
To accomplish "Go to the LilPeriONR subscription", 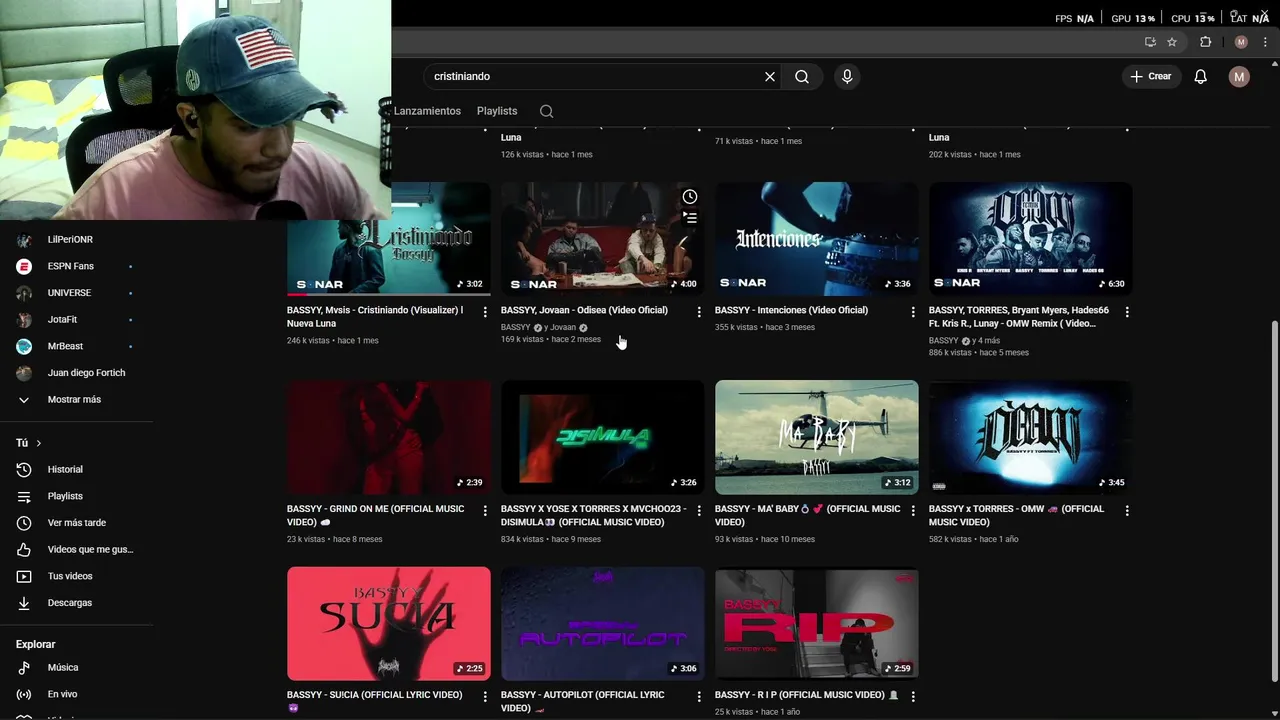I will 70,240.
